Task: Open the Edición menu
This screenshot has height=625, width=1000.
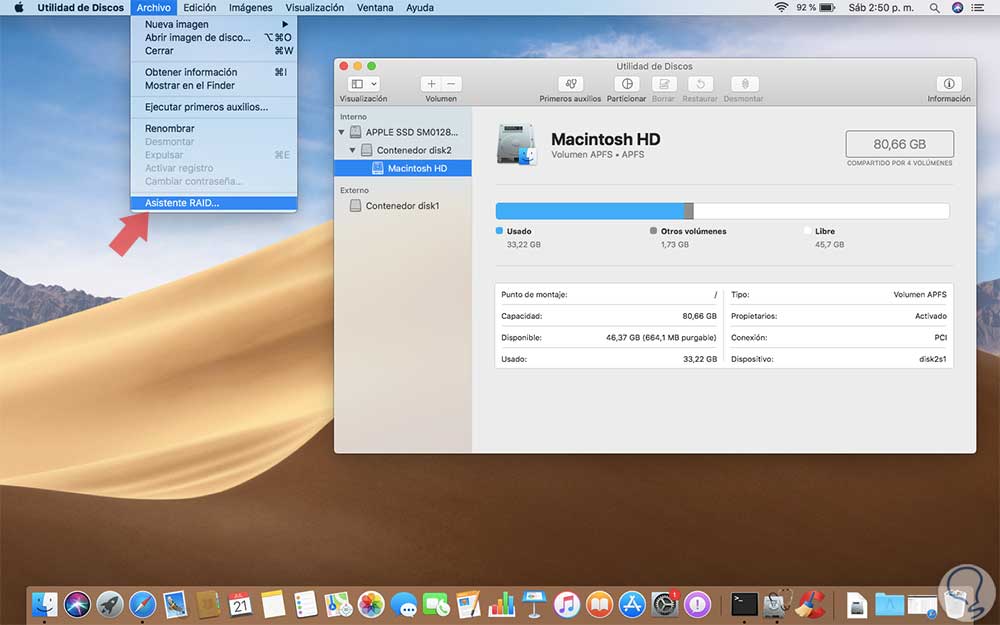Action: point(200,8)
